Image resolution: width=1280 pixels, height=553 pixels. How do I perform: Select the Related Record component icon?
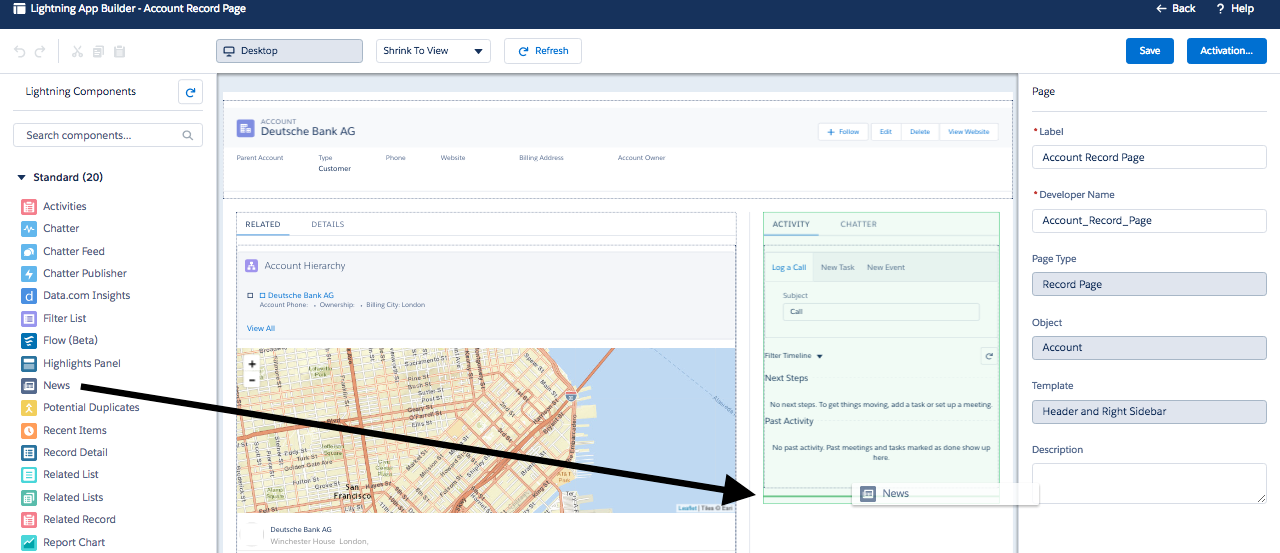(x=29, y=519)
